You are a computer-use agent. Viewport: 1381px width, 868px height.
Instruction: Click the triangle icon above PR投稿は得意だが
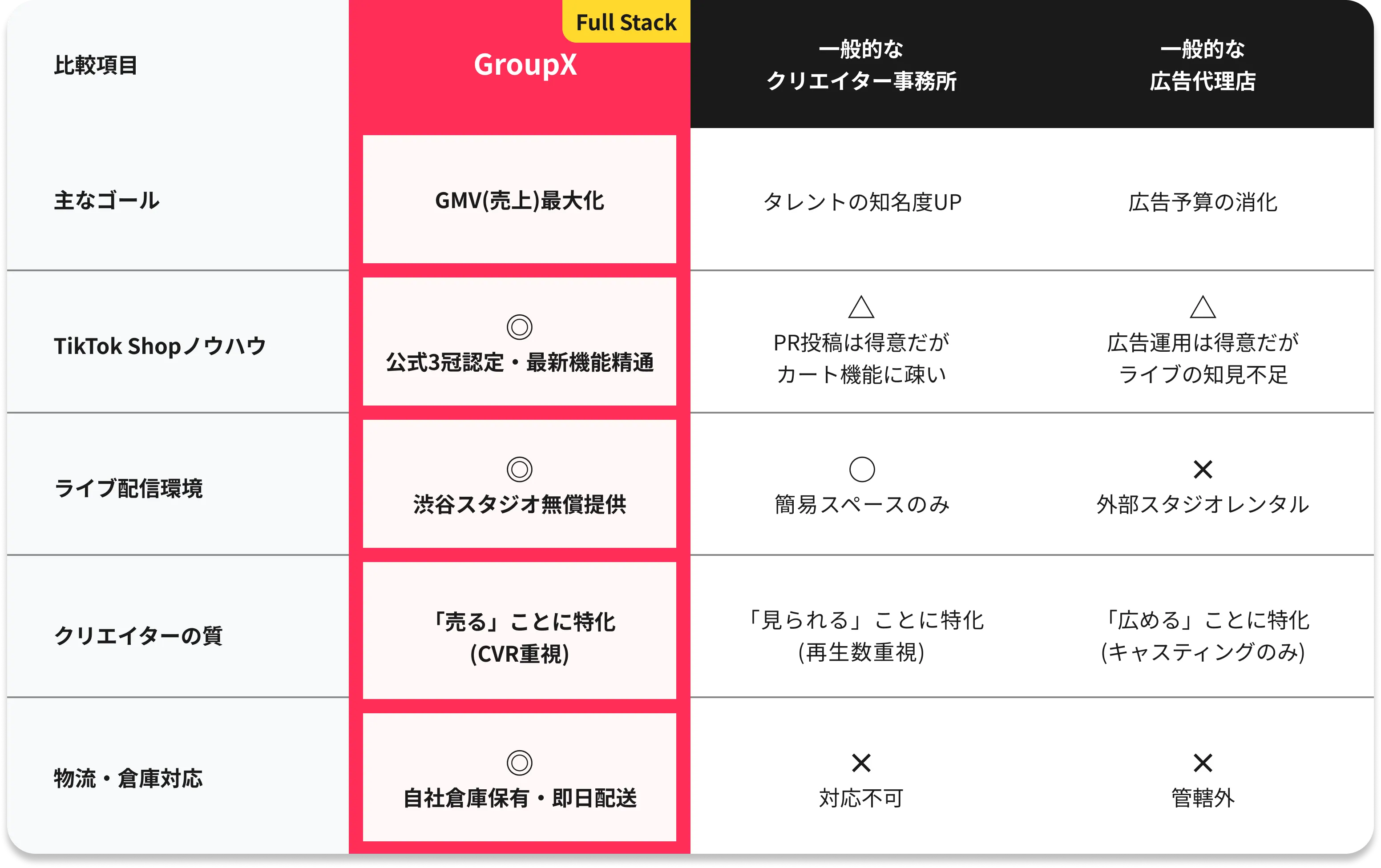[x=861, y=307]
